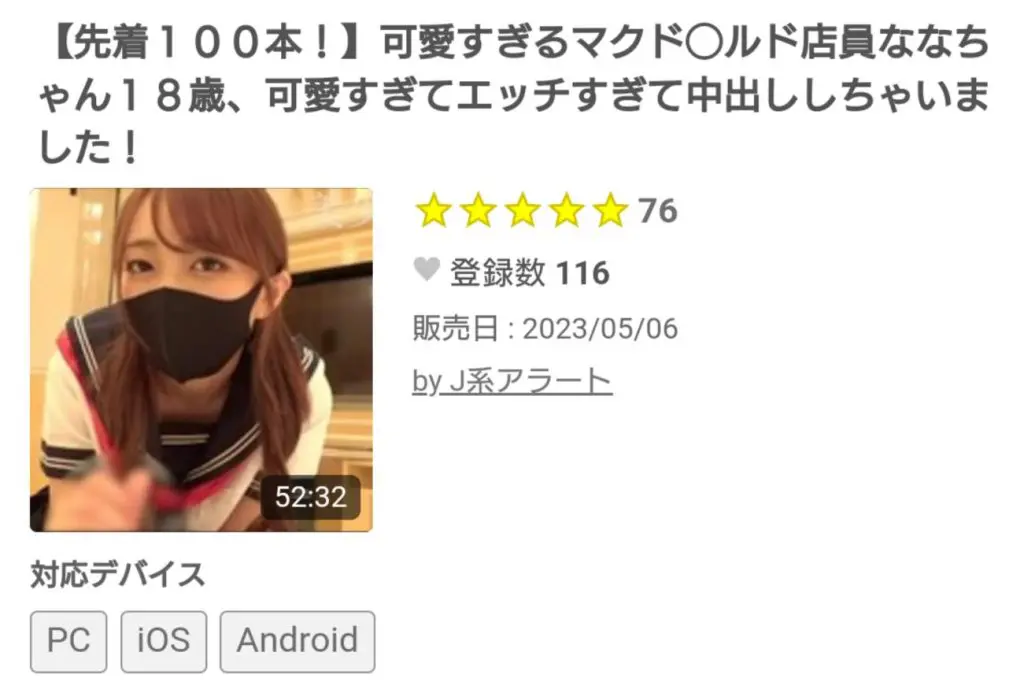Choose the third yellow rating star
This screenshot has height=682, width=1024.
[522, 210]
